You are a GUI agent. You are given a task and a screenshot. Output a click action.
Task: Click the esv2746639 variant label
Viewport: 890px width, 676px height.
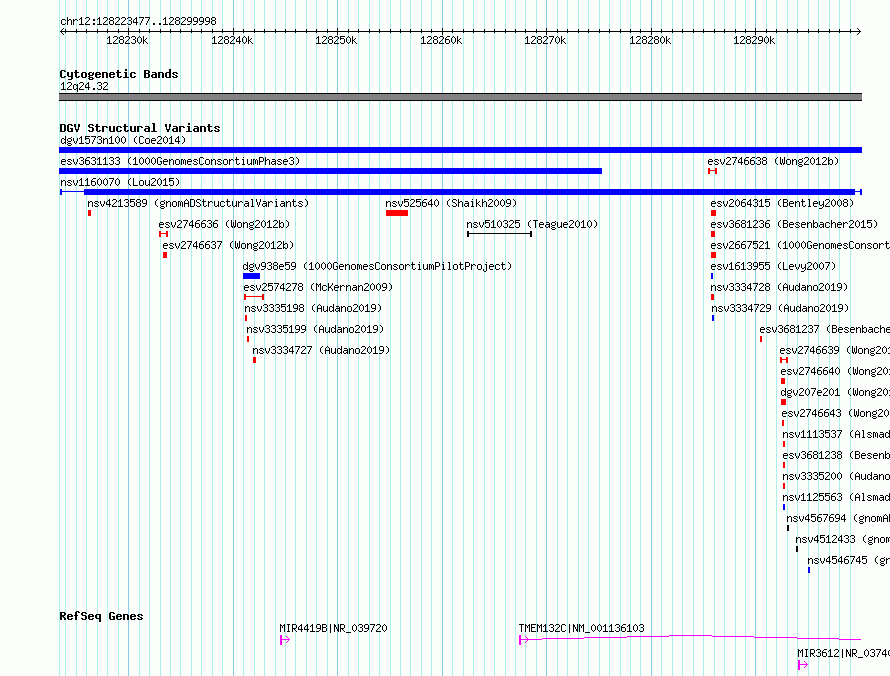click(x=834, y=350)
